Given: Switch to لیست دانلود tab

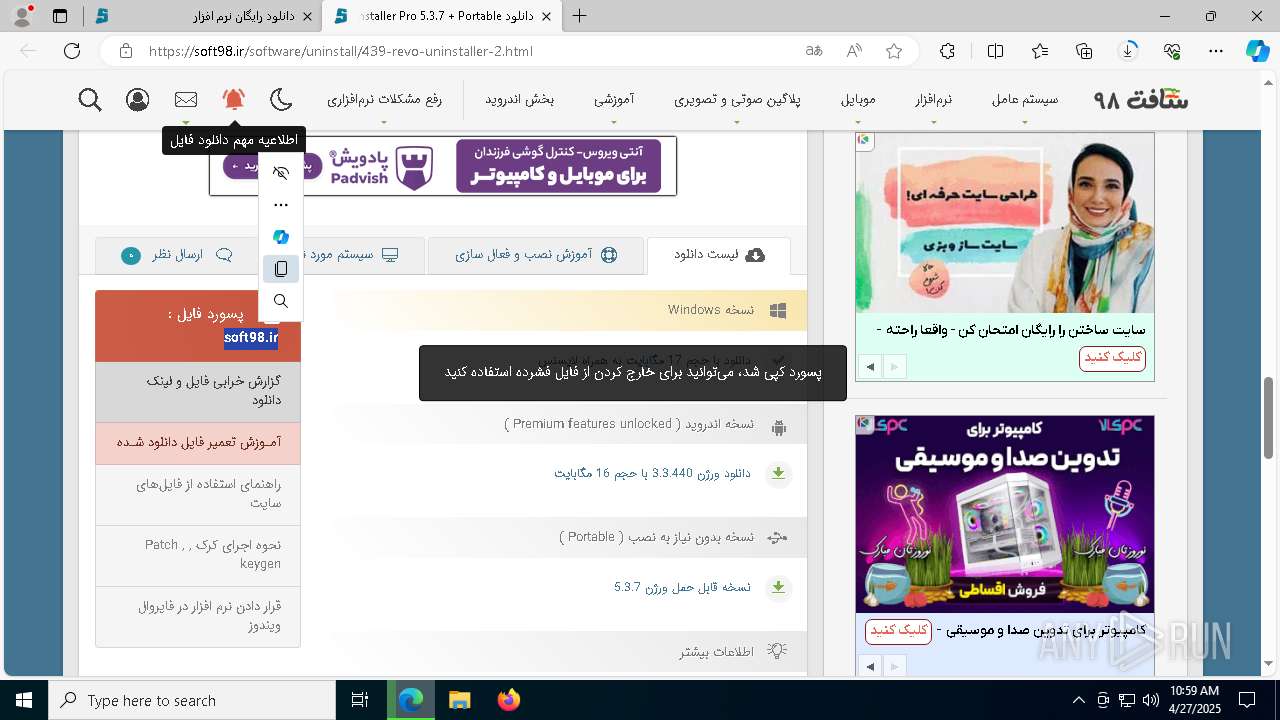Looking at the screenshot, I should [x=719, y=255].
